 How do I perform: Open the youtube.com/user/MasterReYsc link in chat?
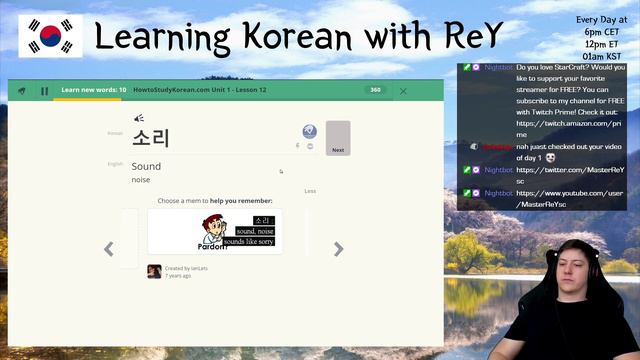569,198
